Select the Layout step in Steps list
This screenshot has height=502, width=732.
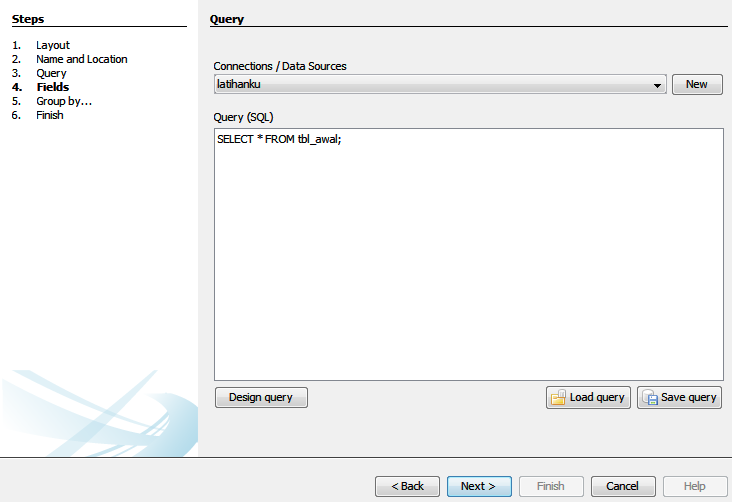point(53,45)
